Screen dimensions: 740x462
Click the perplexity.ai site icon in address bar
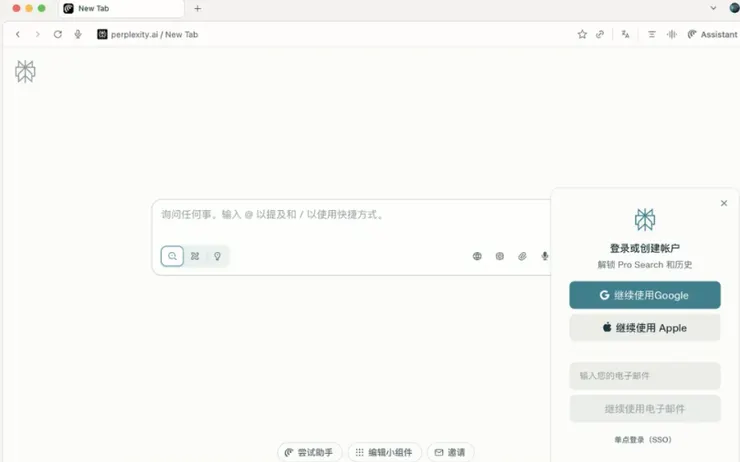pyautogui.click(x=102, y=34)
